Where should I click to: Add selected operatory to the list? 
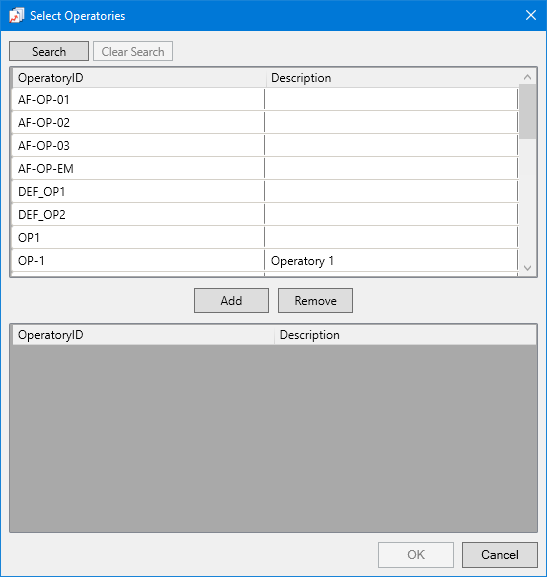click(232, 301)
